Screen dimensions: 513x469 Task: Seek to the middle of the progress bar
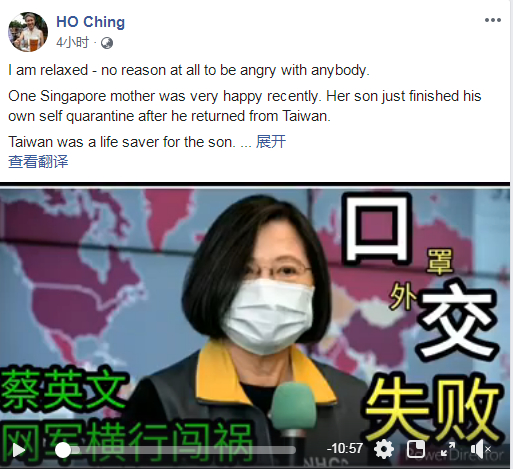(x=176, y=450)
